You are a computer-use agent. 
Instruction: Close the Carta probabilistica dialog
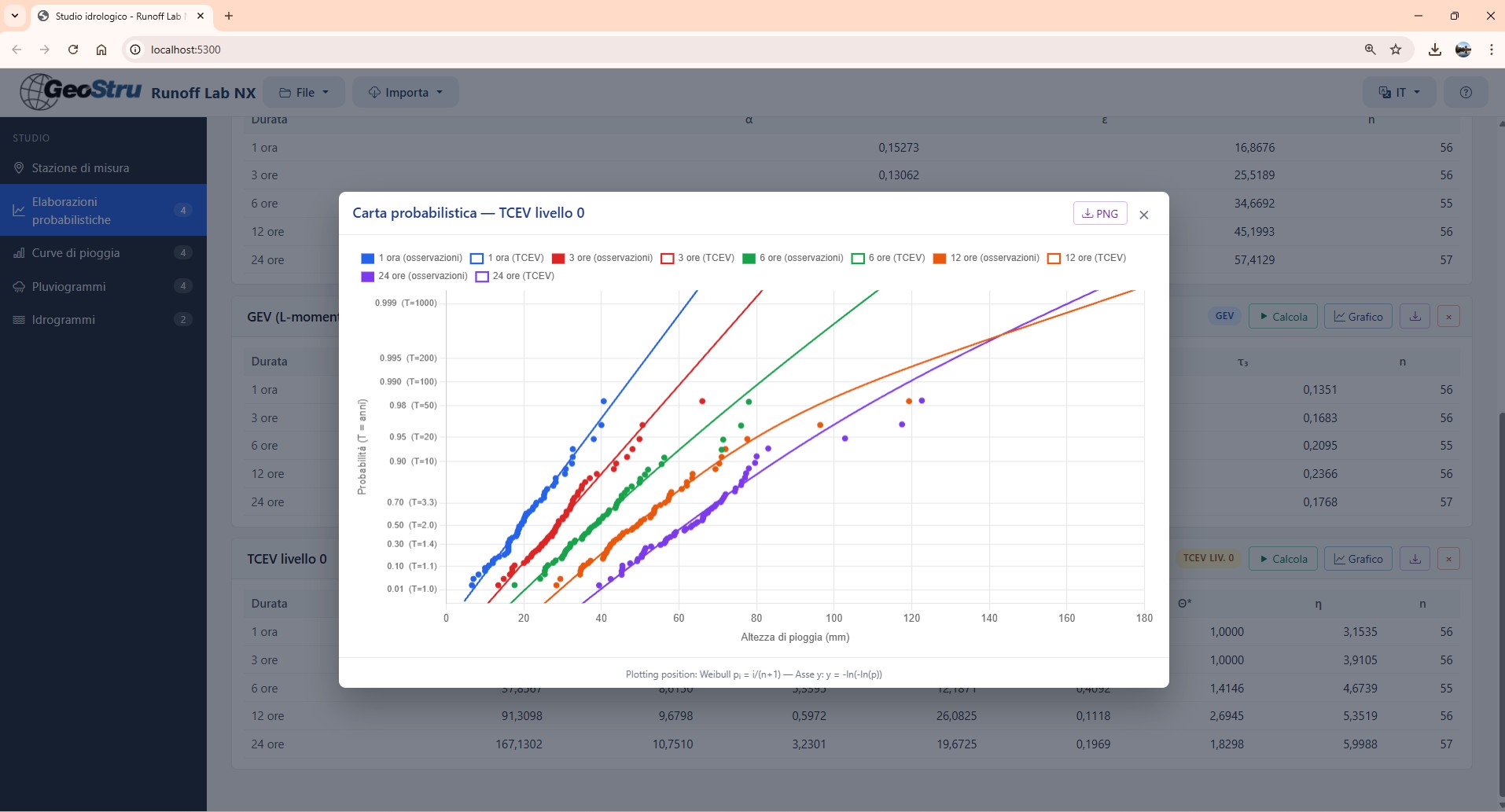(x=1144, y=215)
